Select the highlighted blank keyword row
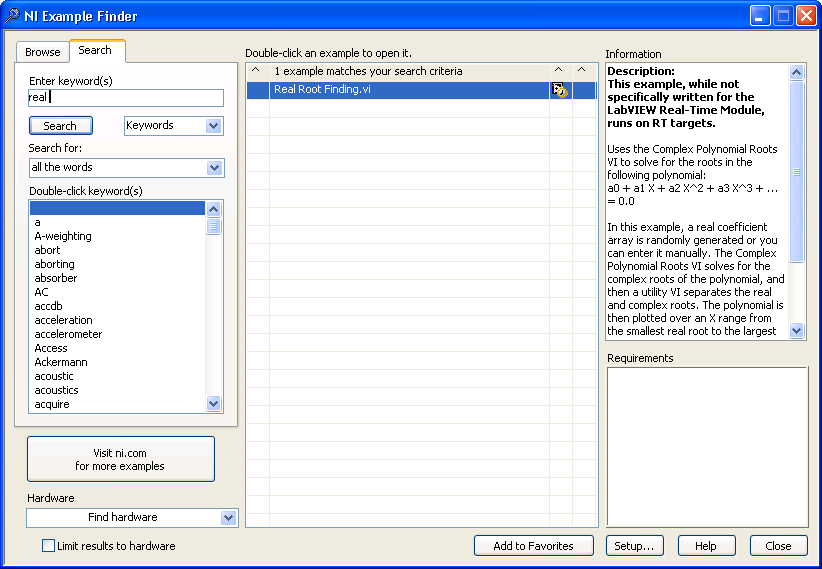This screenshot has height=569, width=822. (x=117, y=209)
